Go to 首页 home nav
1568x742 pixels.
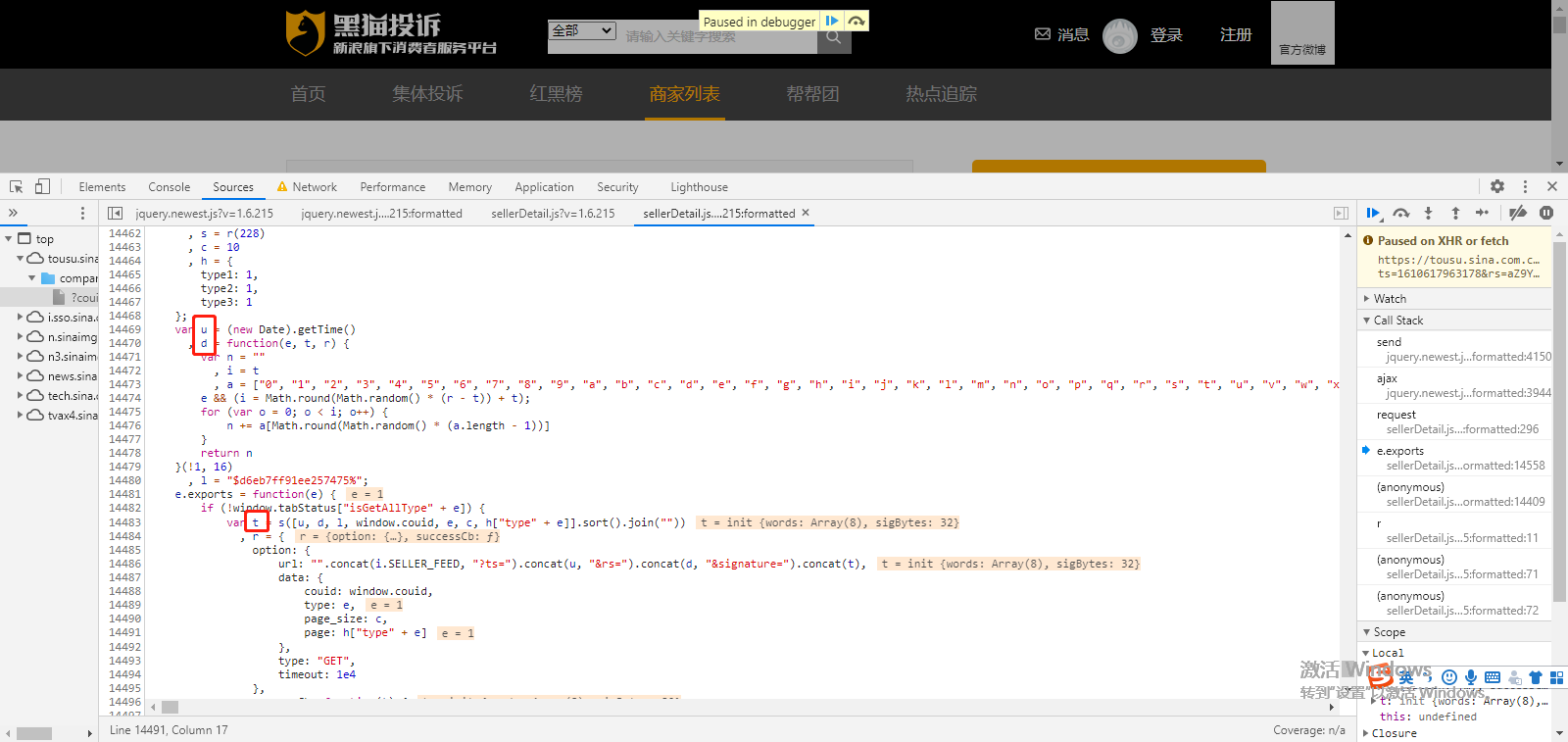(308, 94)
